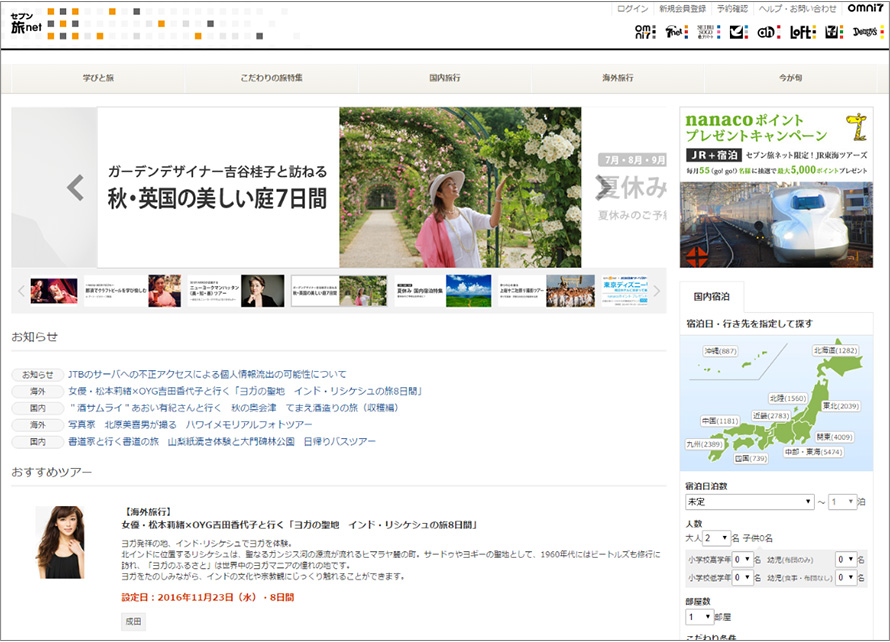Viewport: 890px width, 642px height.
Task: Click the 海外 tag beside the ハワイ photo tour item
Action: tap(37, 425)
